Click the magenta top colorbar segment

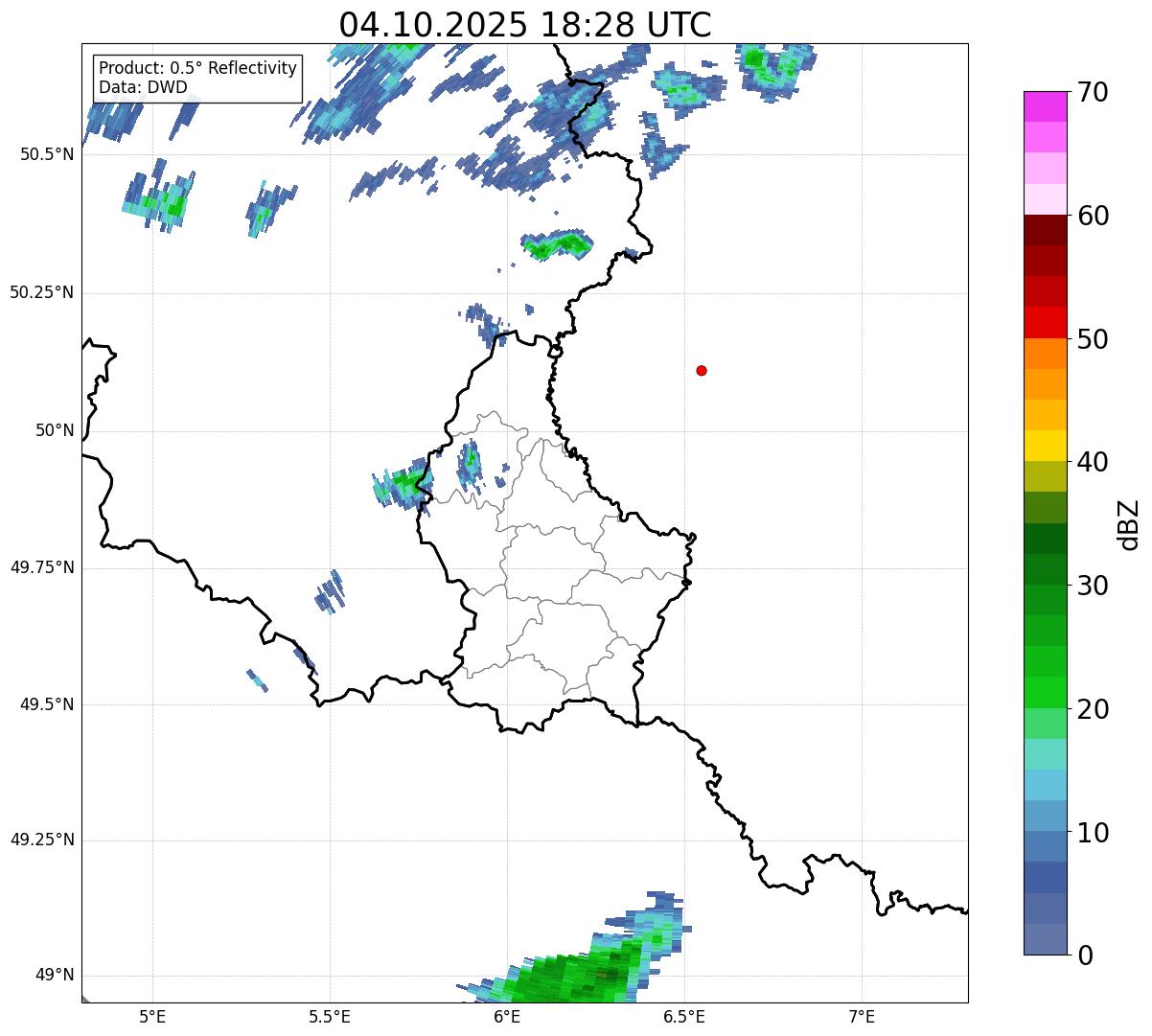pos(1046,106)
